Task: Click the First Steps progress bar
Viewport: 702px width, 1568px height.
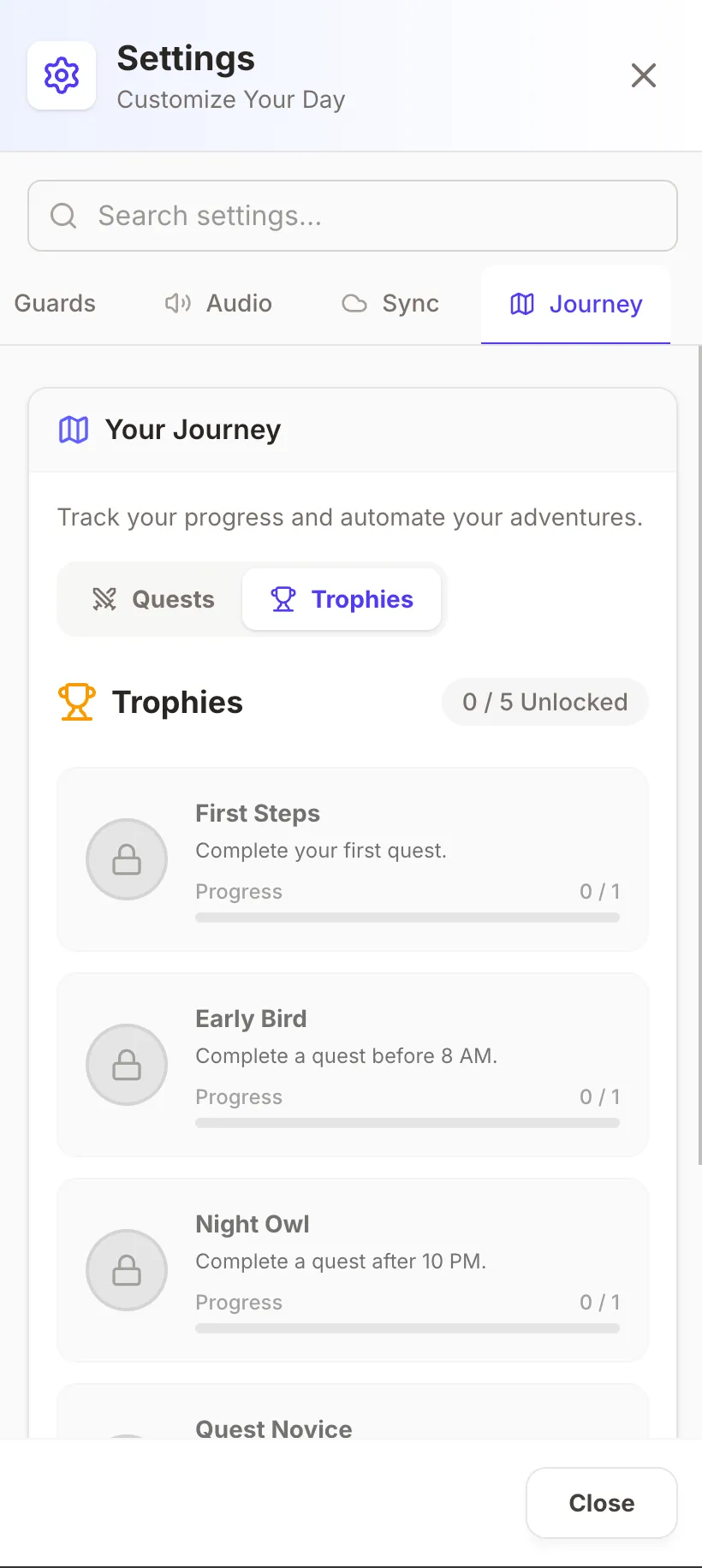Action: (x=408, y=918)
